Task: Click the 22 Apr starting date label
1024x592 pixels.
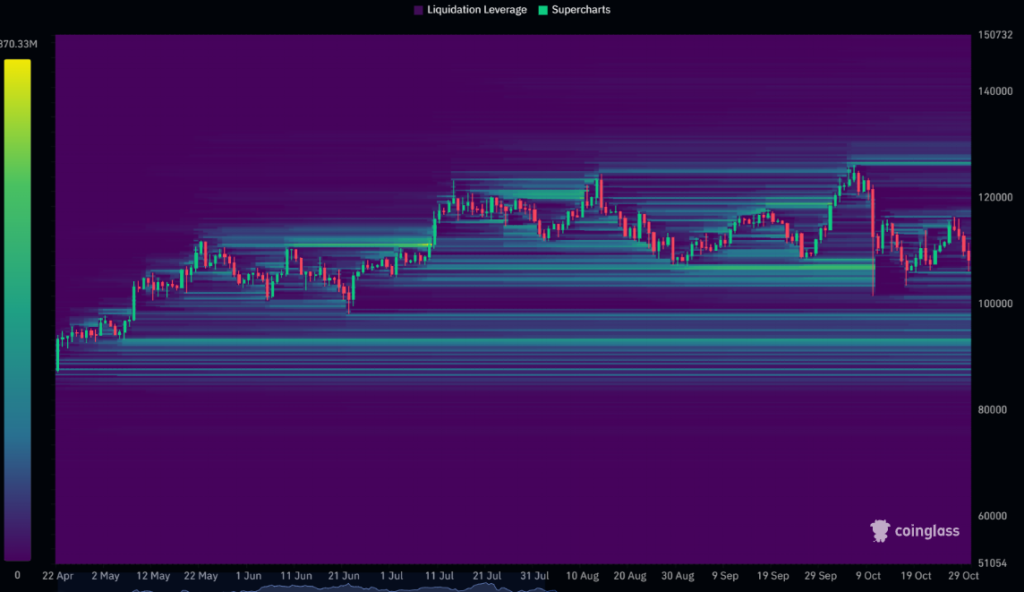Action: (x=58, y=576)
